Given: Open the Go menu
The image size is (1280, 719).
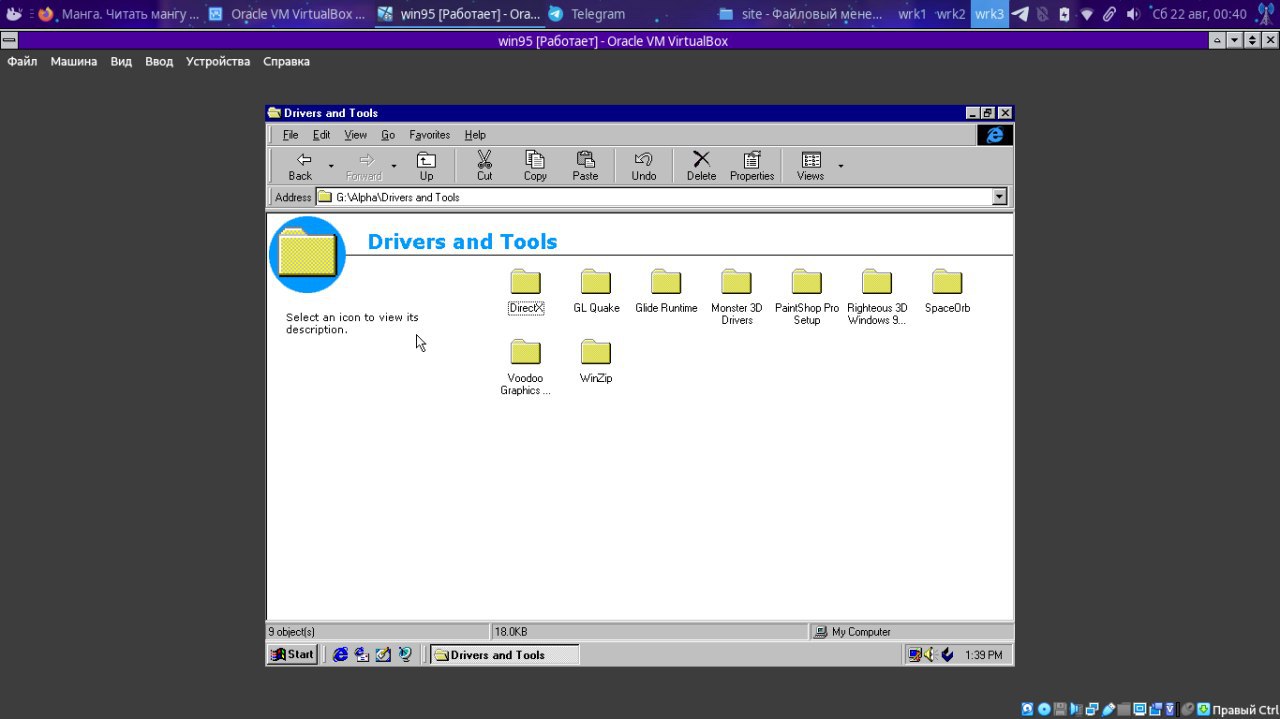Looking at the screenshot, I should [x=388, y=135].
